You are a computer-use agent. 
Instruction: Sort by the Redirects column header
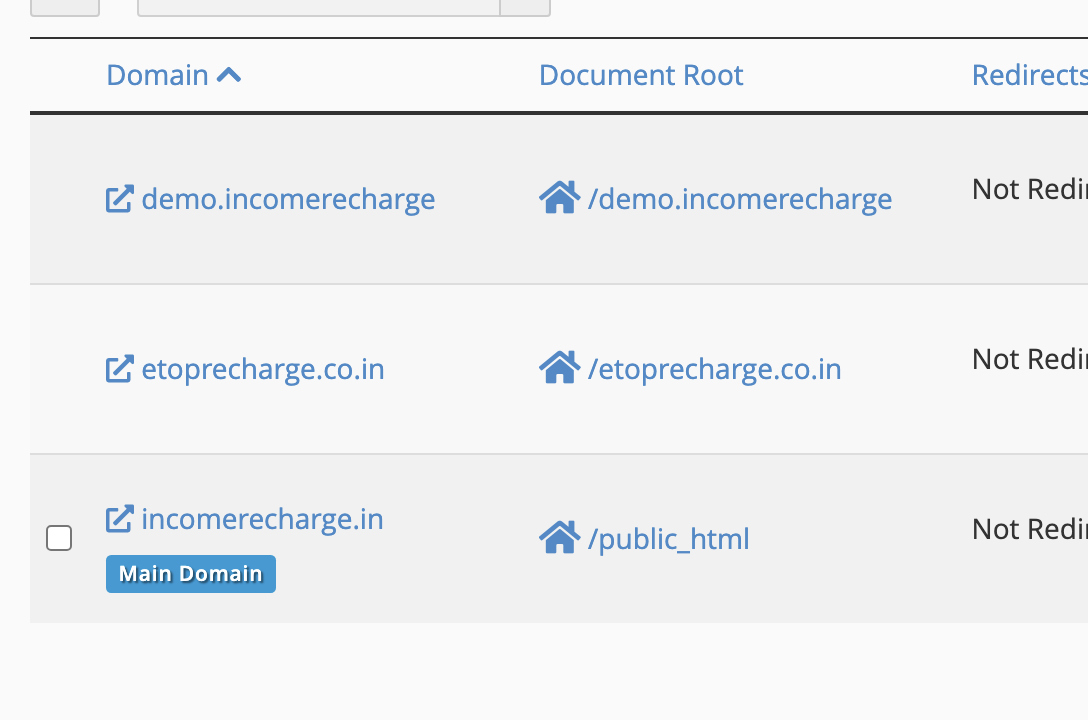[1028, 75]
